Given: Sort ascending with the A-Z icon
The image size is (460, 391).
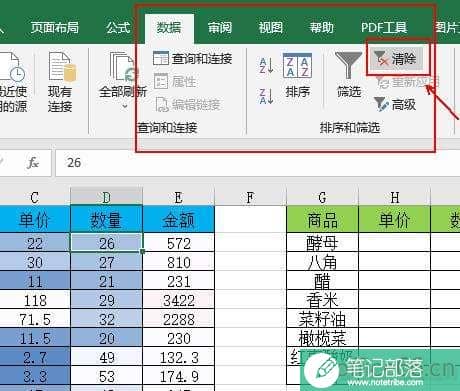Looking at the screenshot, I should (267, 65).
